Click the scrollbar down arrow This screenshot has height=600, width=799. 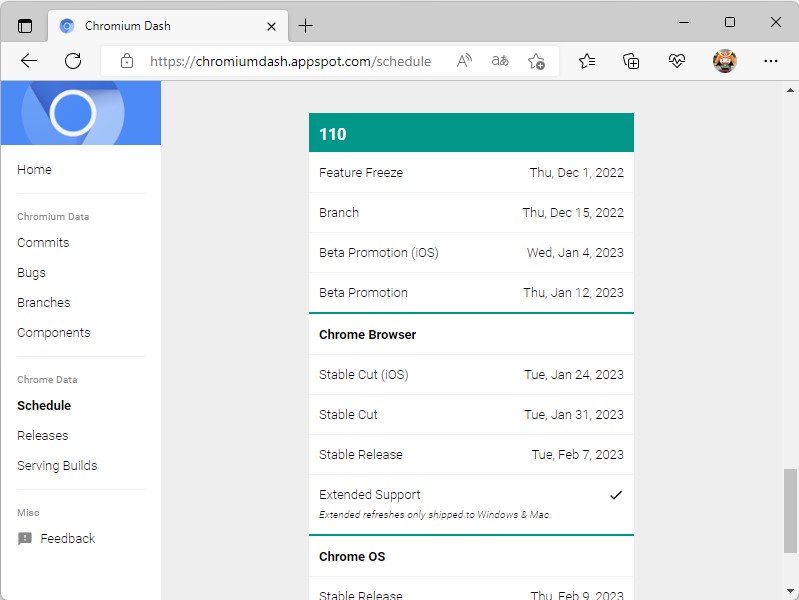[790, 591]
